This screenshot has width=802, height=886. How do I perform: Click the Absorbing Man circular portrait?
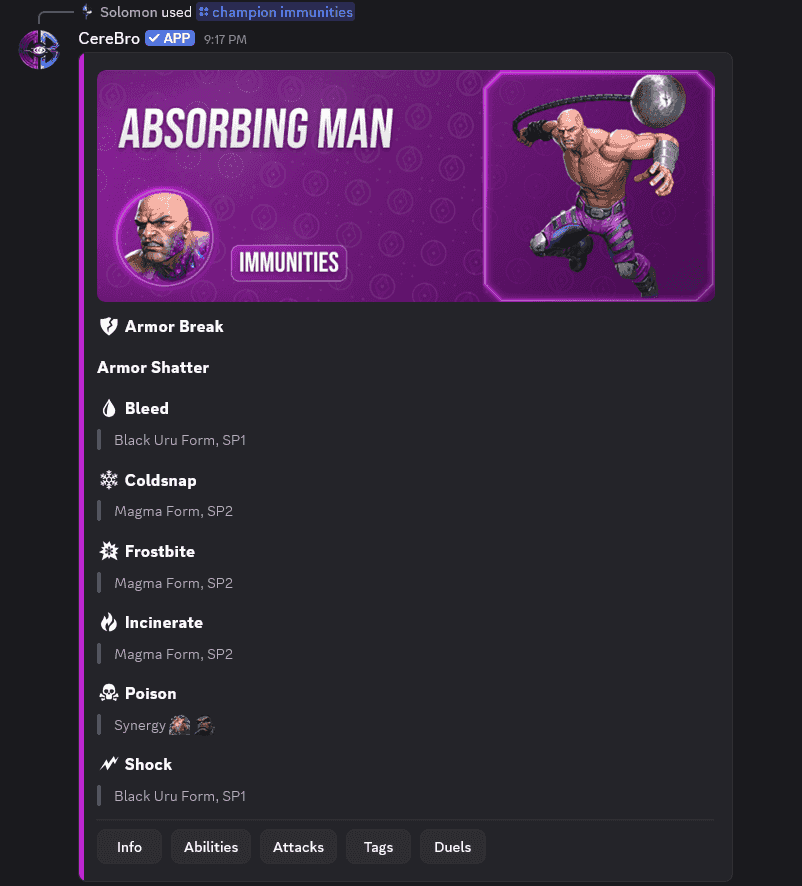click(x=164, y=237)
